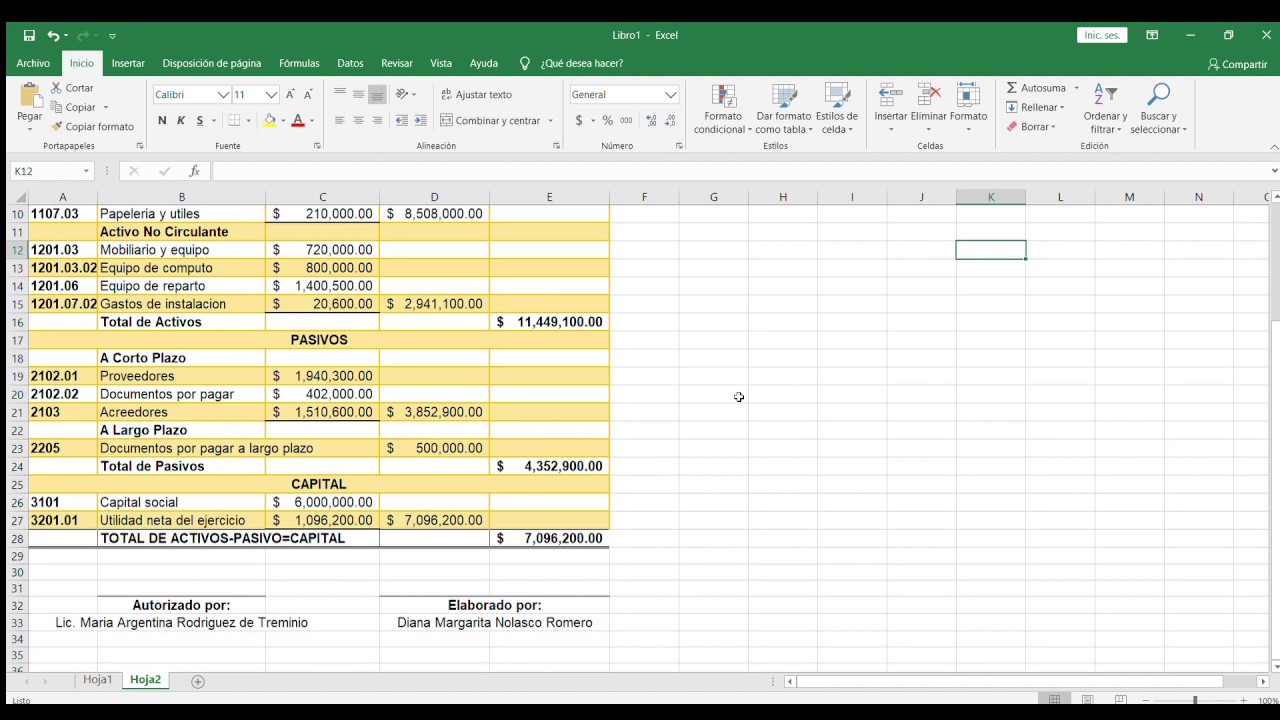The width and height of the screenshot is (1280, 720).
Task: Click the insert function fx button
Action: (194, 171)
